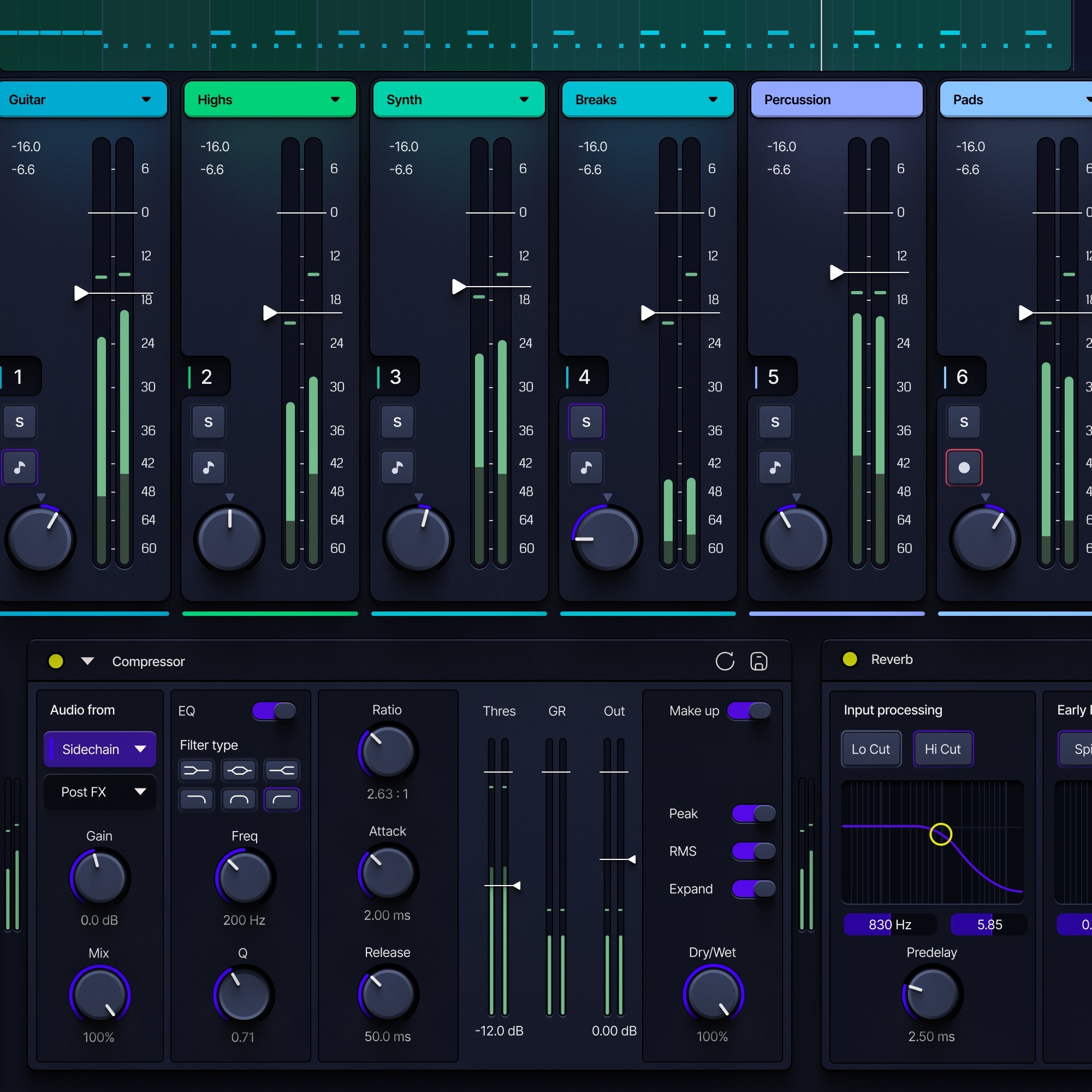Click the Hi Cut button

tap(942, 749)
